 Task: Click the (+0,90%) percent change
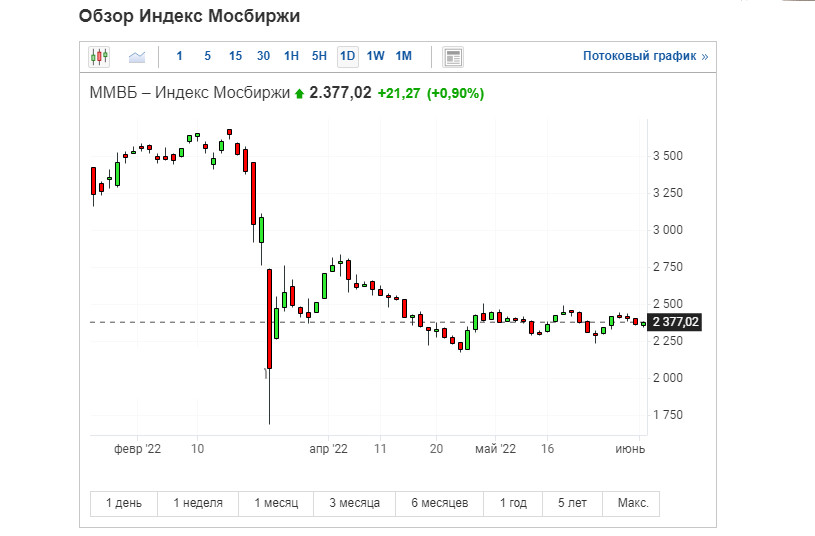click(x=455, y=94)
